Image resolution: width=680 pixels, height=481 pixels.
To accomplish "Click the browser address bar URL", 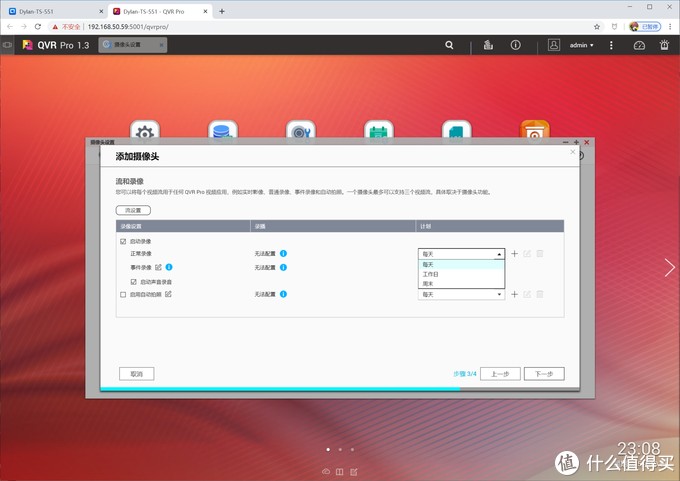I will (128, 27).
